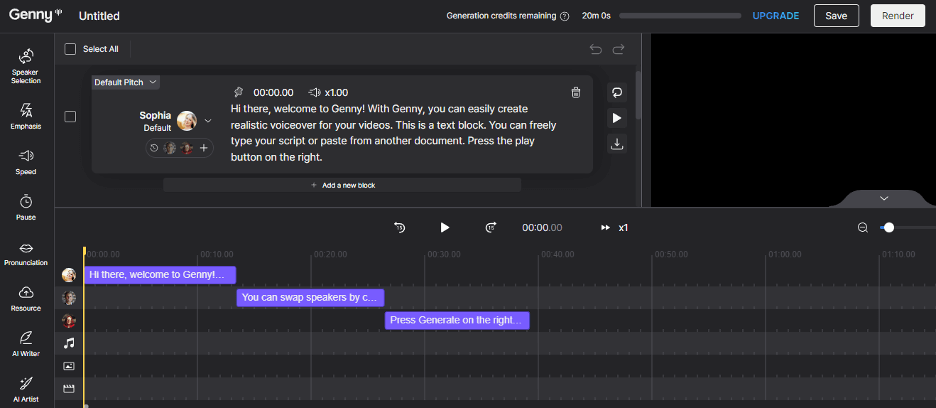Open the Default Pitch dropdown
936x408 pixels.
pos(125,82)
